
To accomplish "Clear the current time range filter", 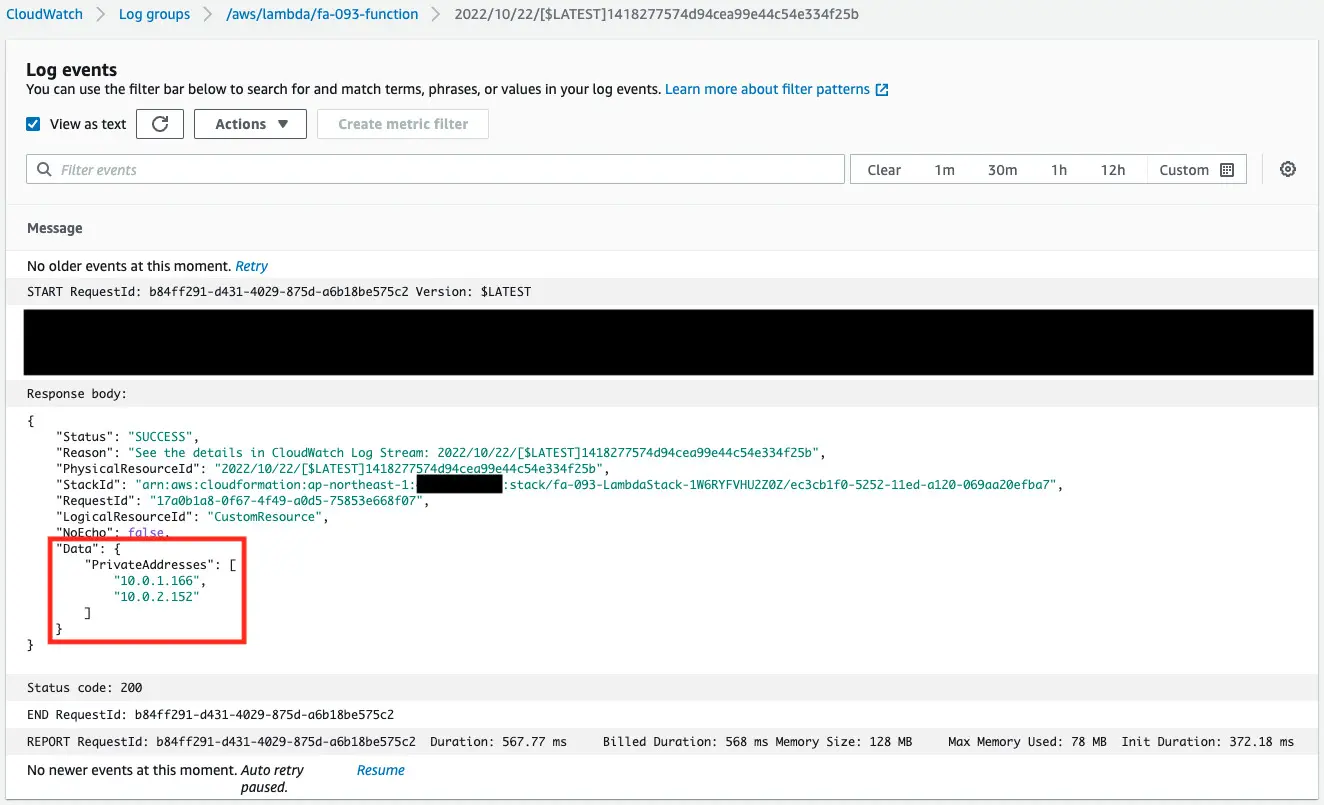I will click(884, 169).
